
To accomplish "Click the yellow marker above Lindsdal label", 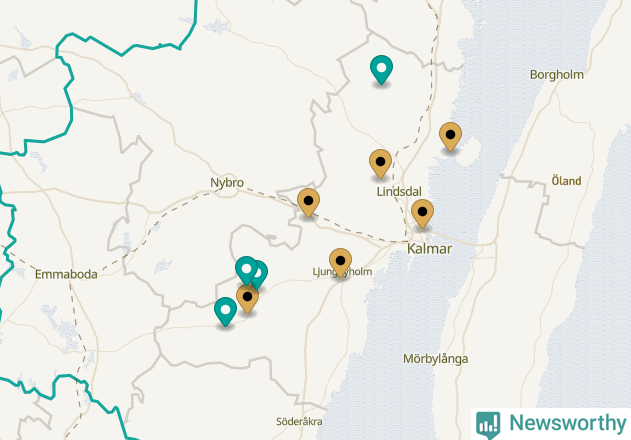I will [x=380, y=164].
